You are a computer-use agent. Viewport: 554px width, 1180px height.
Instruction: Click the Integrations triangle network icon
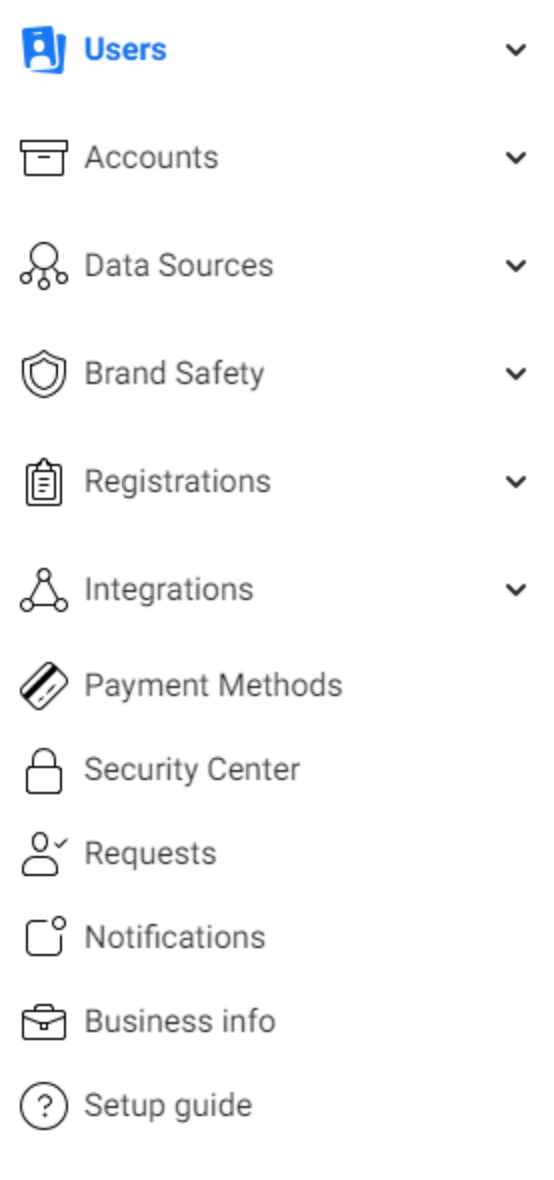pos(44,590)
